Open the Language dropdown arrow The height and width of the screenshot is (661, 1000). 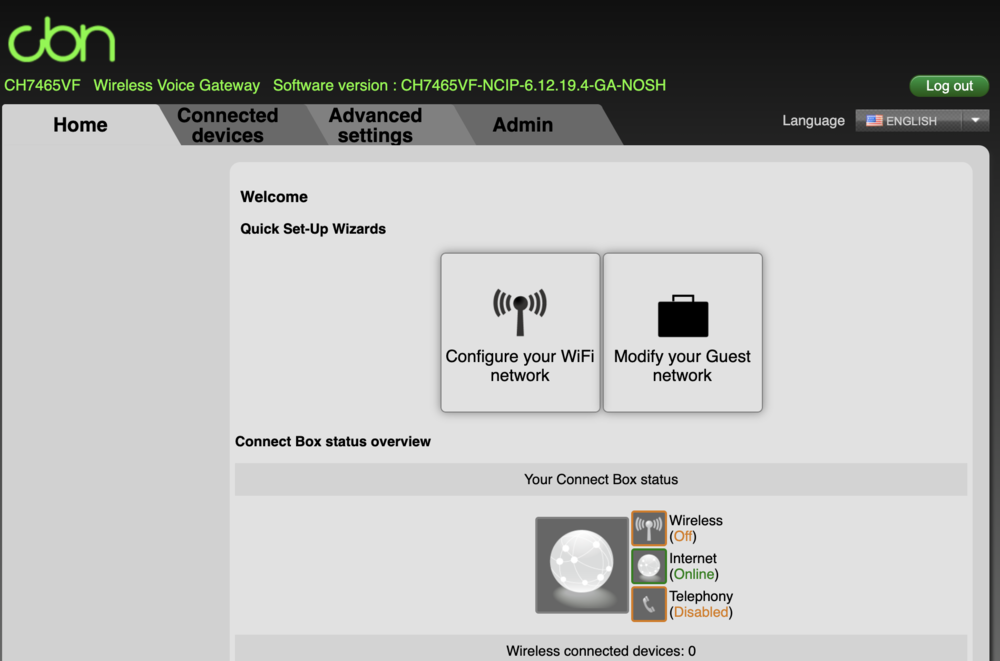coord(975,121)
